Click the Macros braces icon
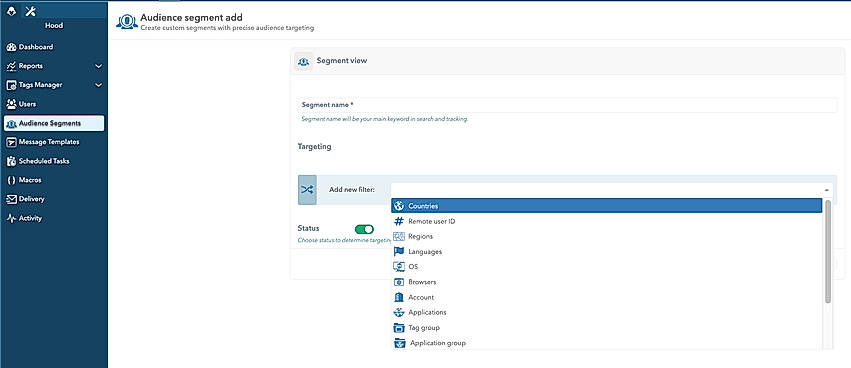 point(11,180)
